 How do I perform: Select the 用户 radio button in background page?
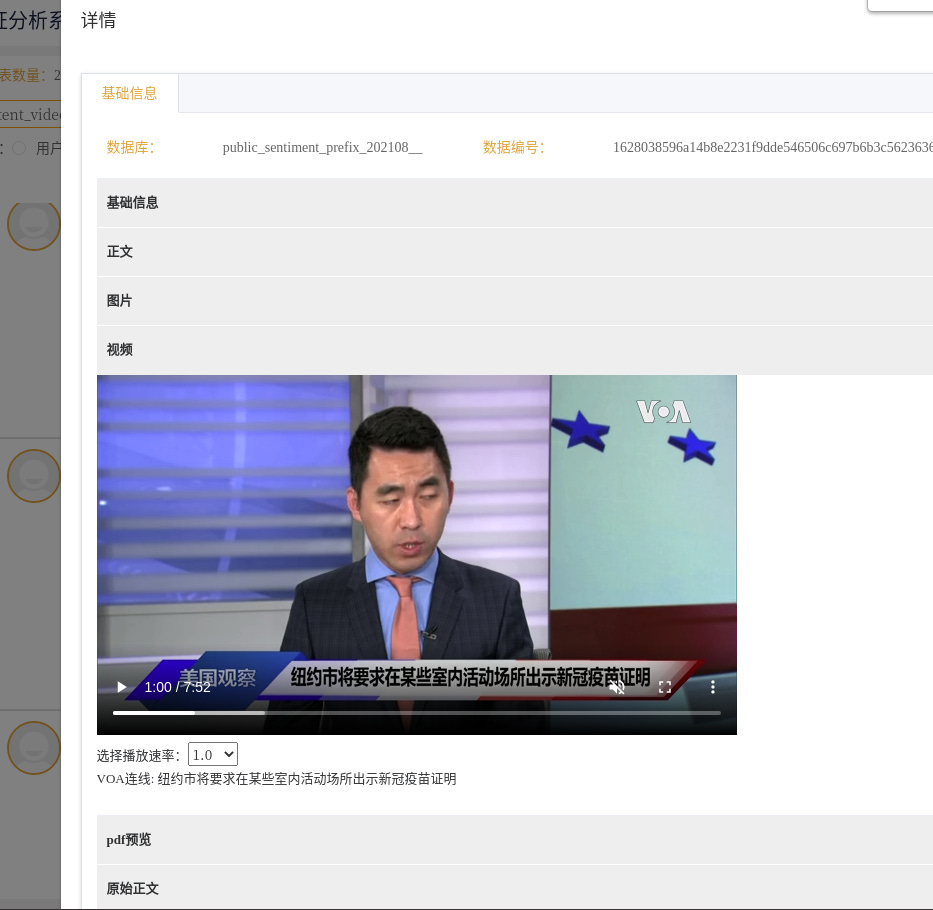click(x=19, y=148)
